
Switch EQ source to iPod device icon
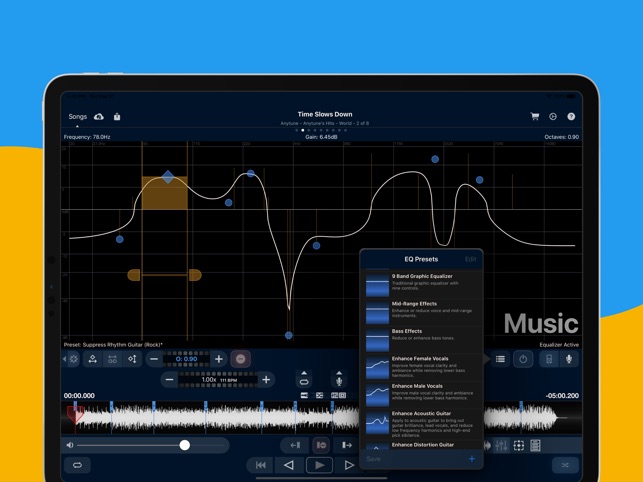[549, 359]
